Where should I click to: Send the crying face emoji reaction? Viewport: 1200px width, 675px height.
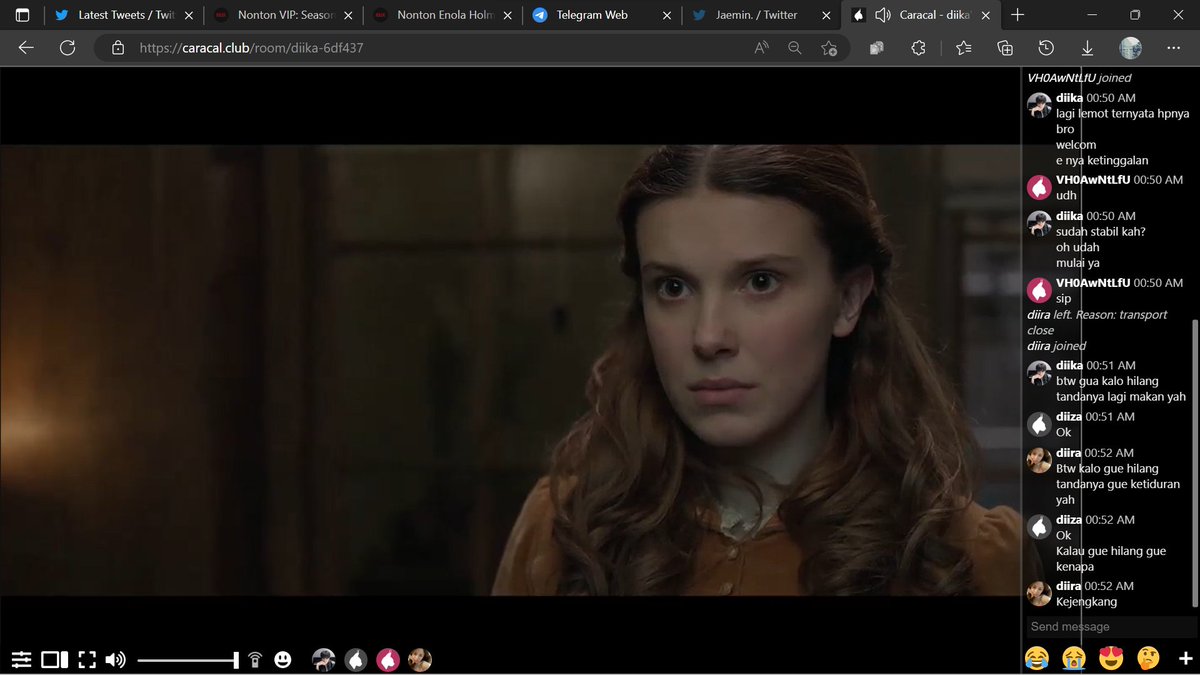click(x=1075, y=657)
